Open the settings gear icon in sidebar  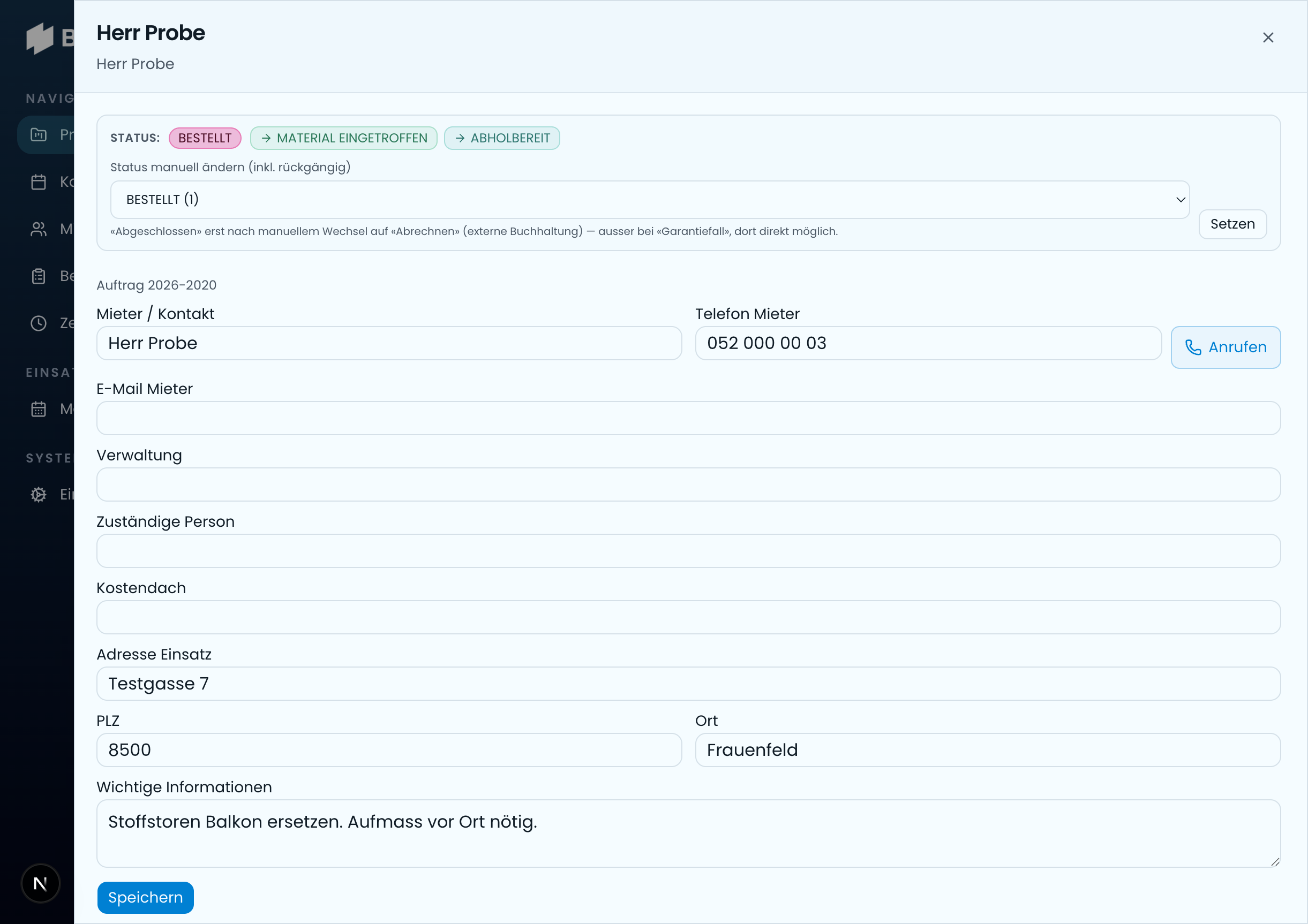(x=38, y=494)
